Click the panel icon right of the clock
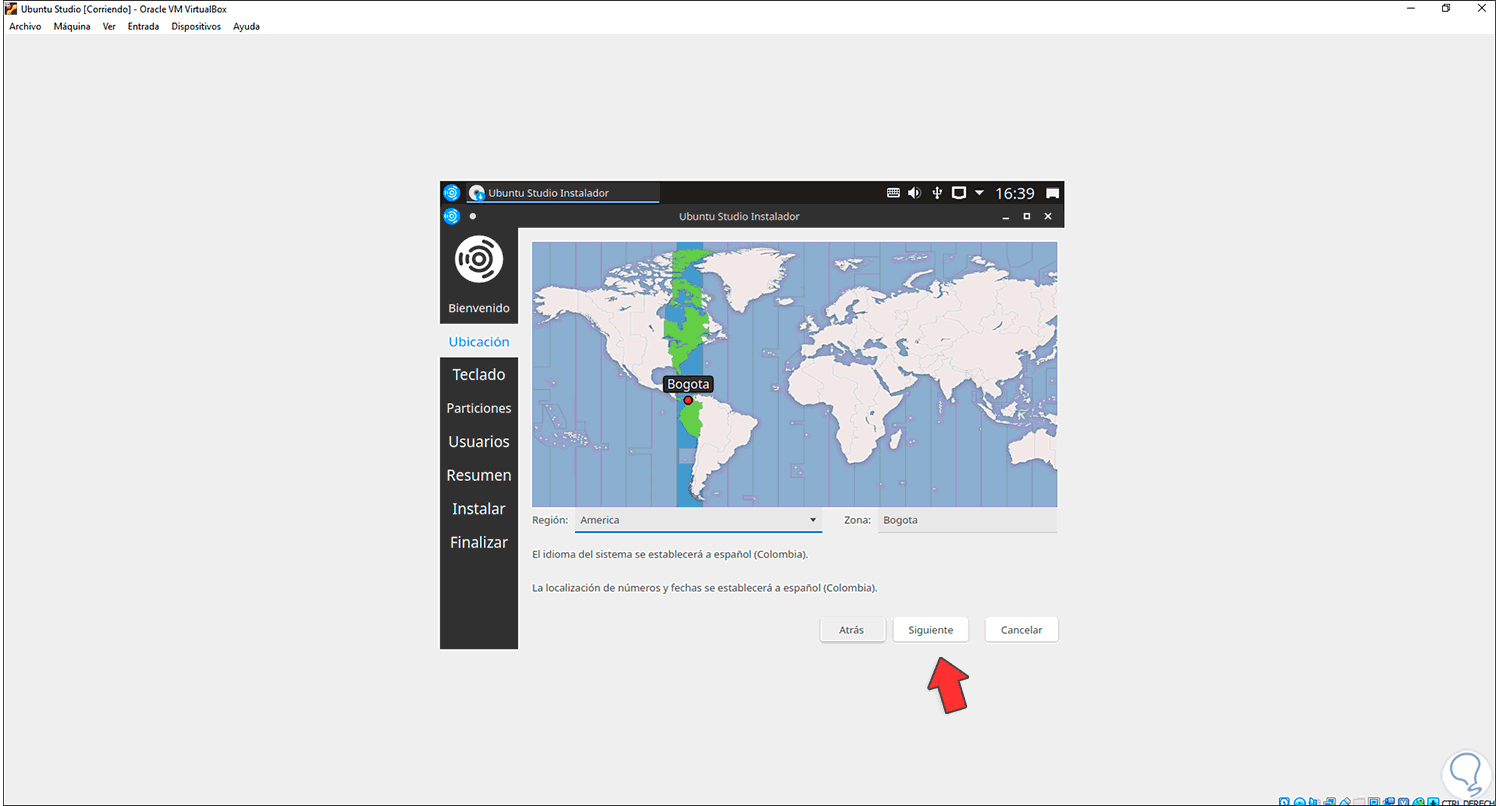The height and width of the screenshot is (806, 1500). tap(1052, 193)
